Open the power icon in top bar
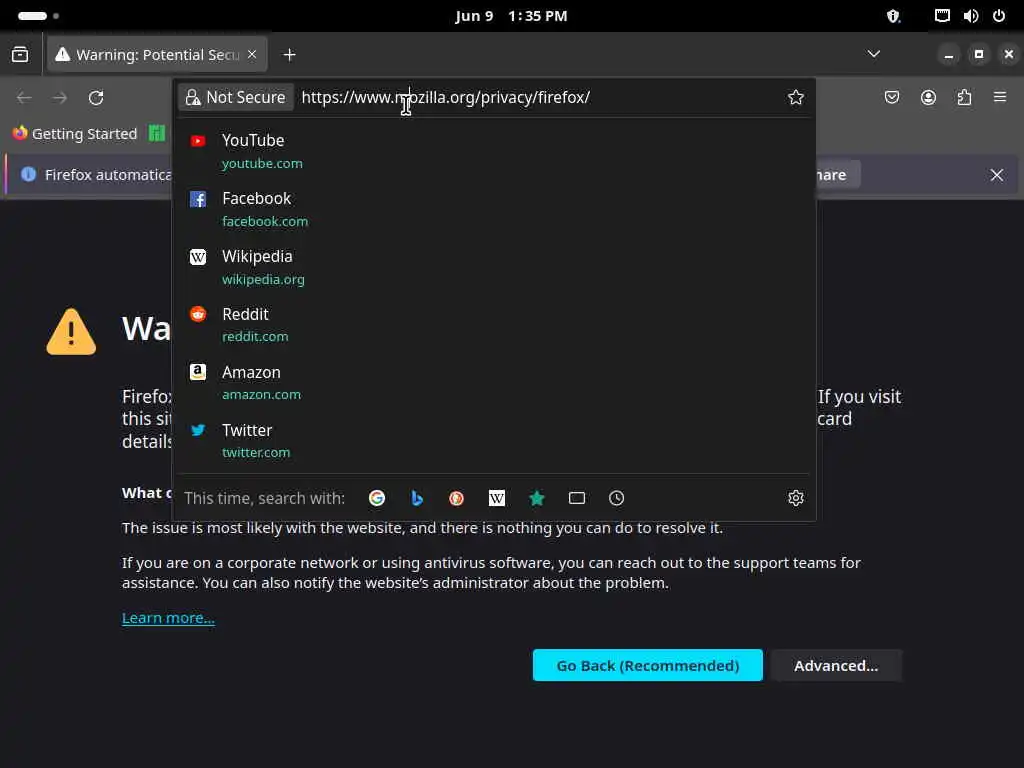1024x768 pixels. point(999,16)
